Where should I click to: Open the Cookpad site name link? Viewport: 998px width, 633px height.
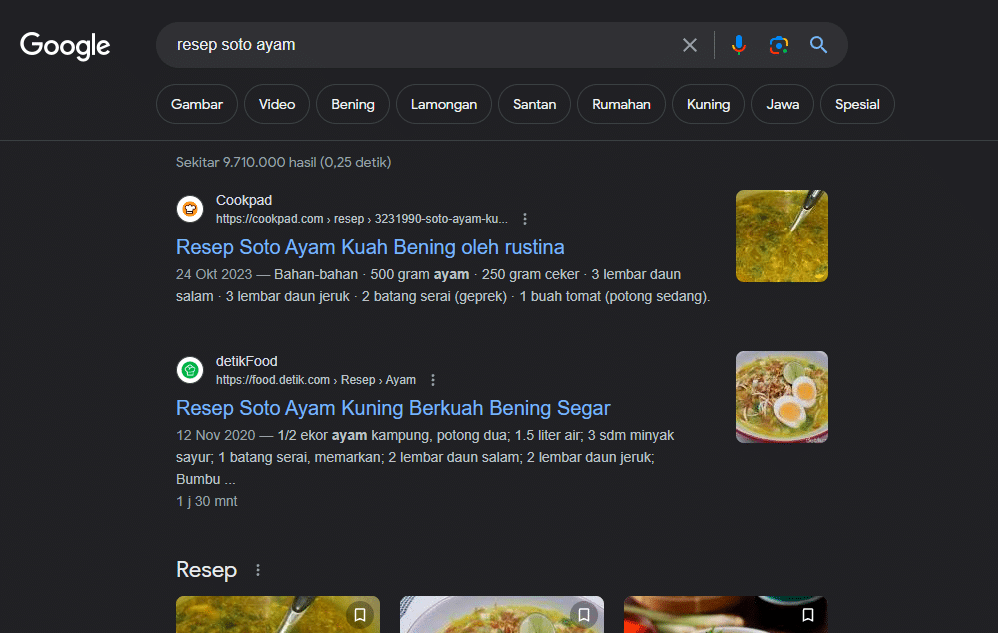coord(244,200)
